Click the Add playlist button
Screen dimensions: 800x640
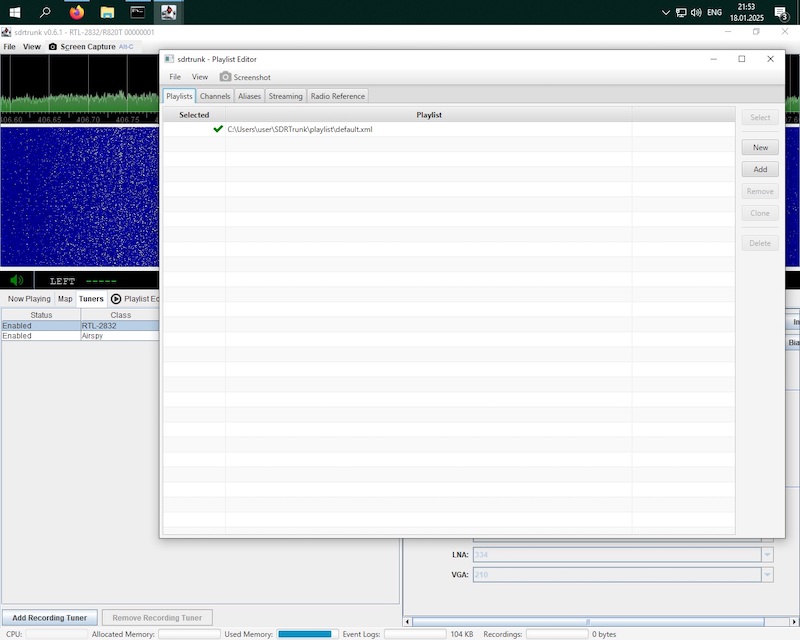tap(760, 169)
